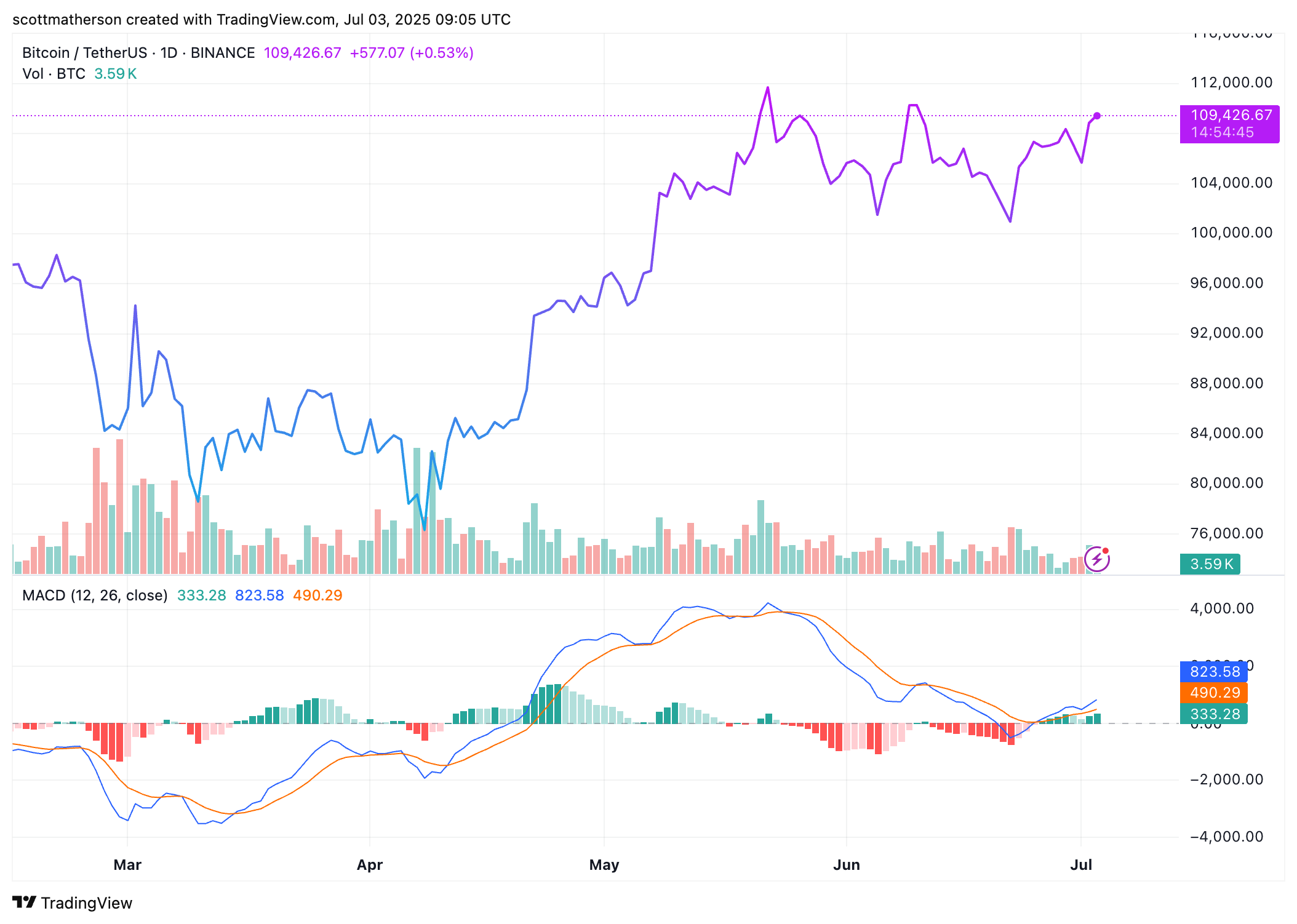The height and width of the screenshot is (924, 1297).
Task: Click the Vol · BTC indicator legend
Action: [54, 74]
